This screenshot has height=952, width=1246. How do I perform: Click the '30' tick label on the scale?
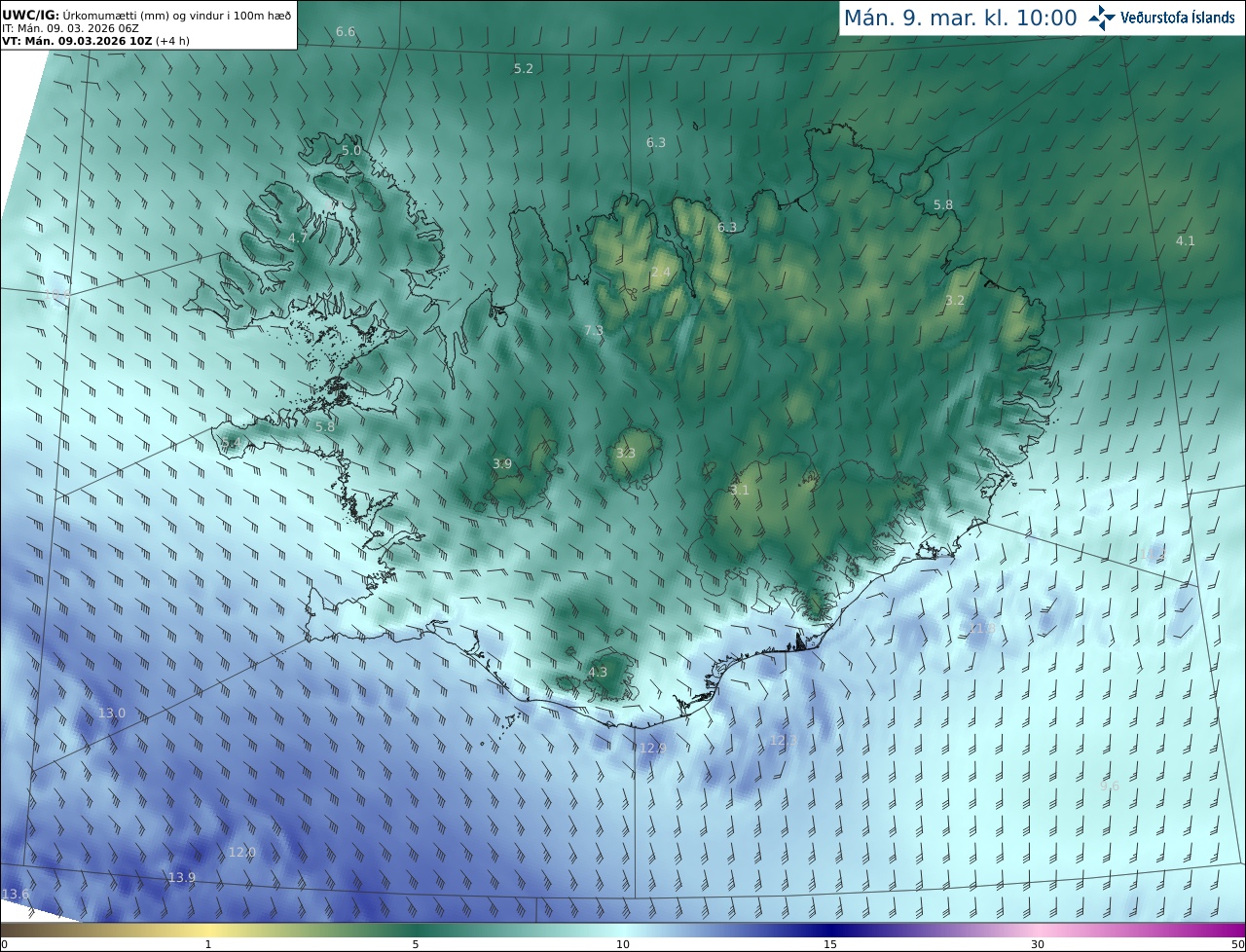1038,944
